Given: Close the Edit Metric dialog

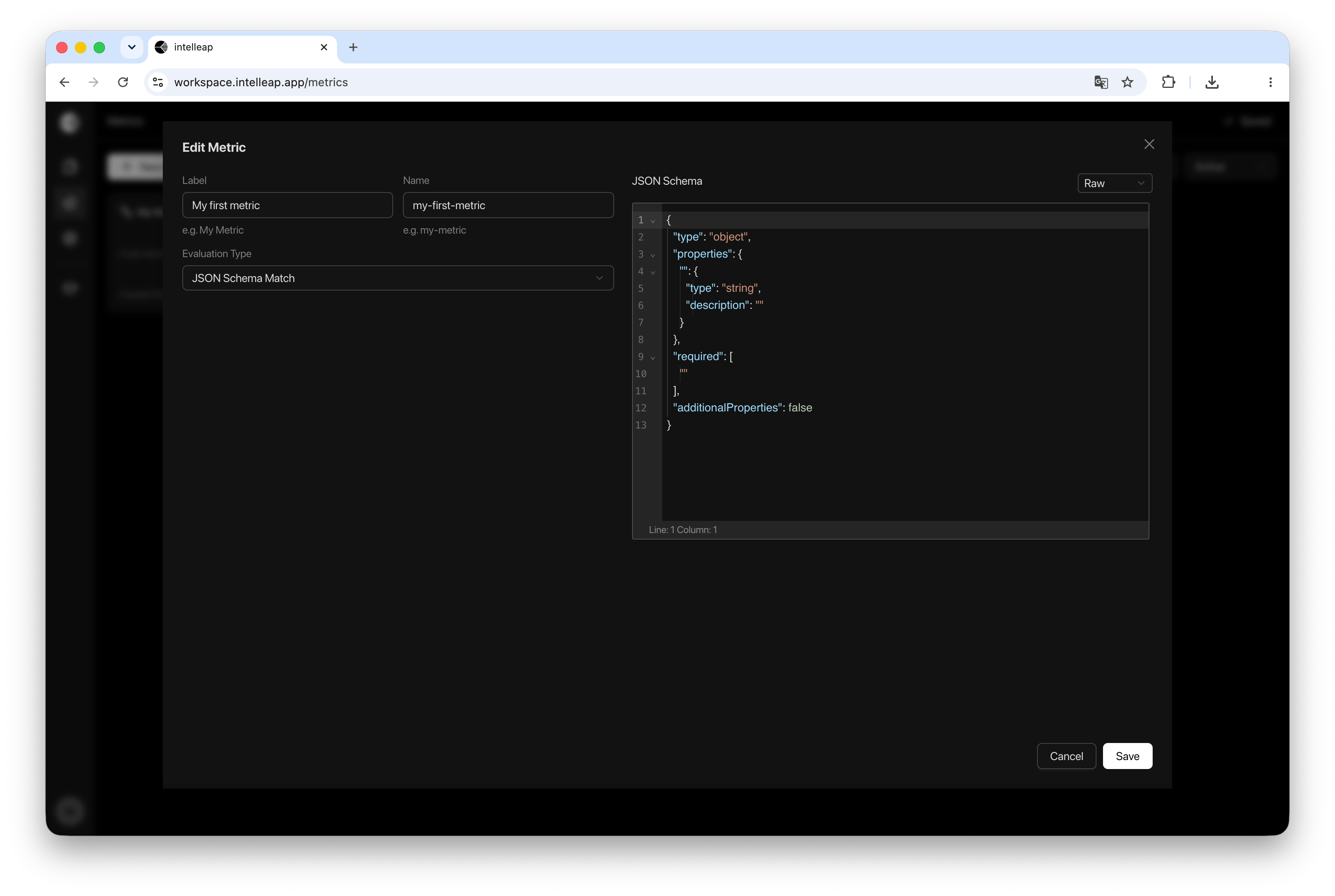Looking at the screenshot, I should (1149, 144).
